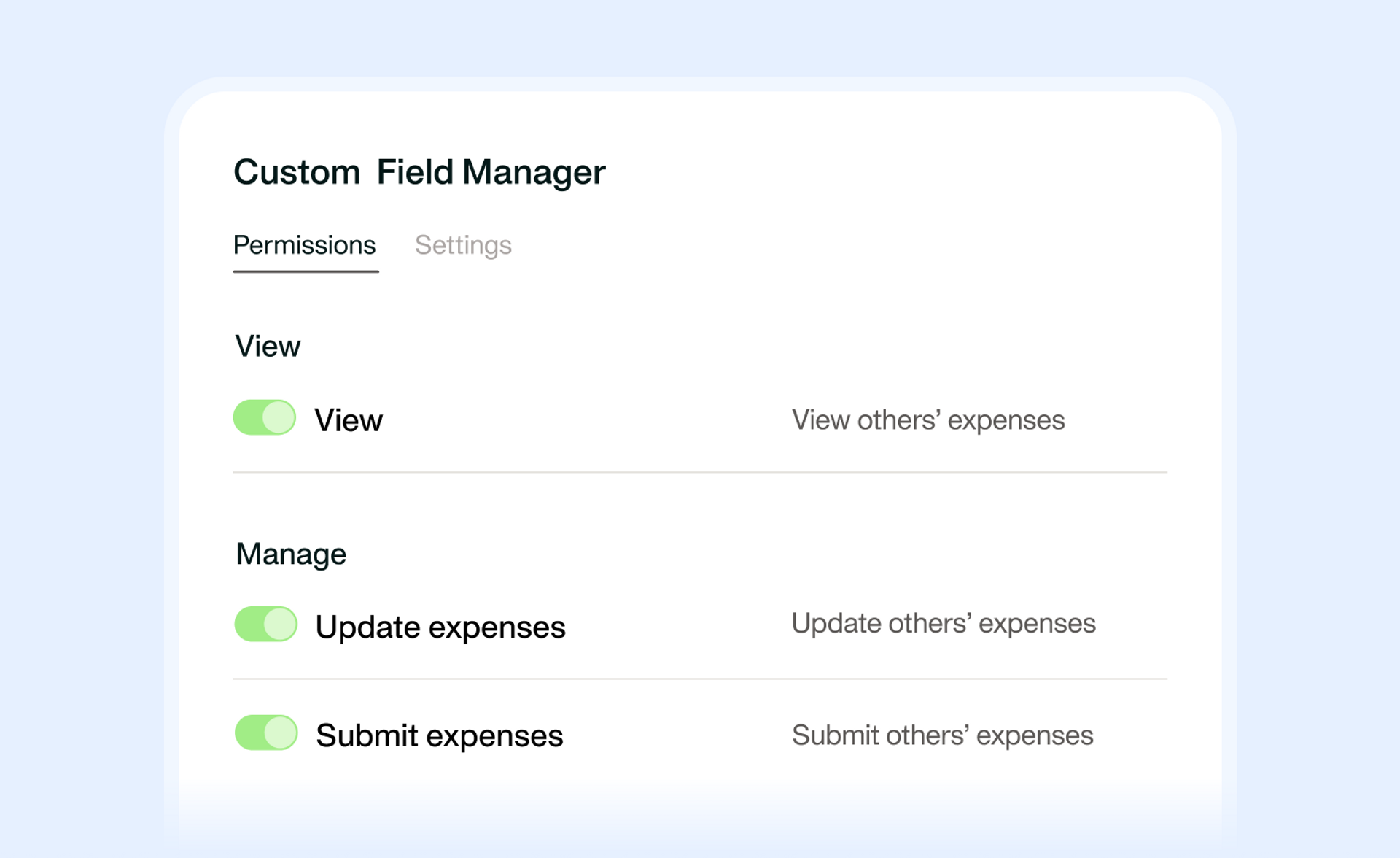Open the Settings tab
Screen dimensions: 1400x858
tap(463, 245)
